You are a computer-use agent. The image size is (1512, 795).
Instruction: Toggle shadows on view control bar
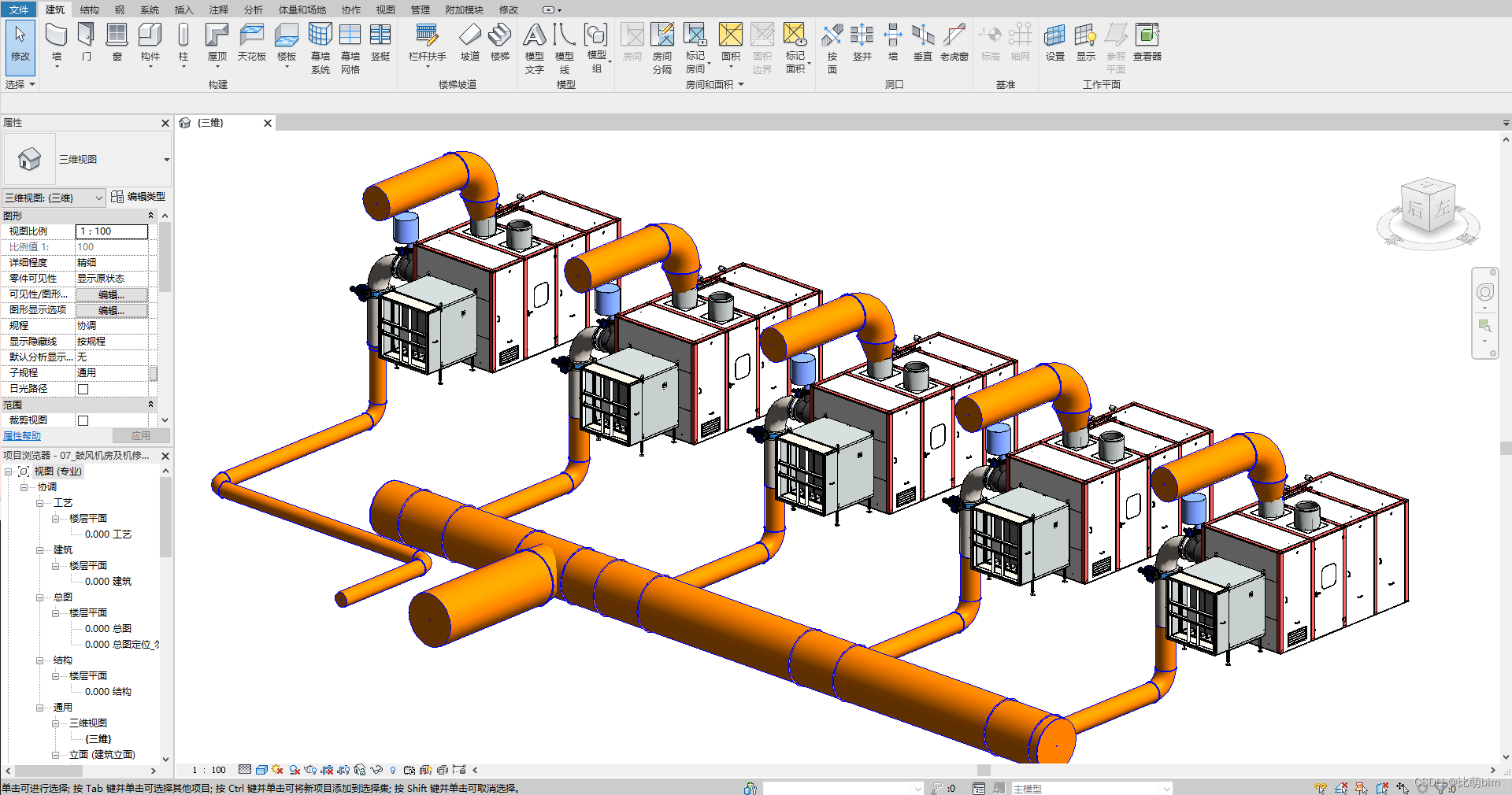pyautogui.click(x=295, y=770)
